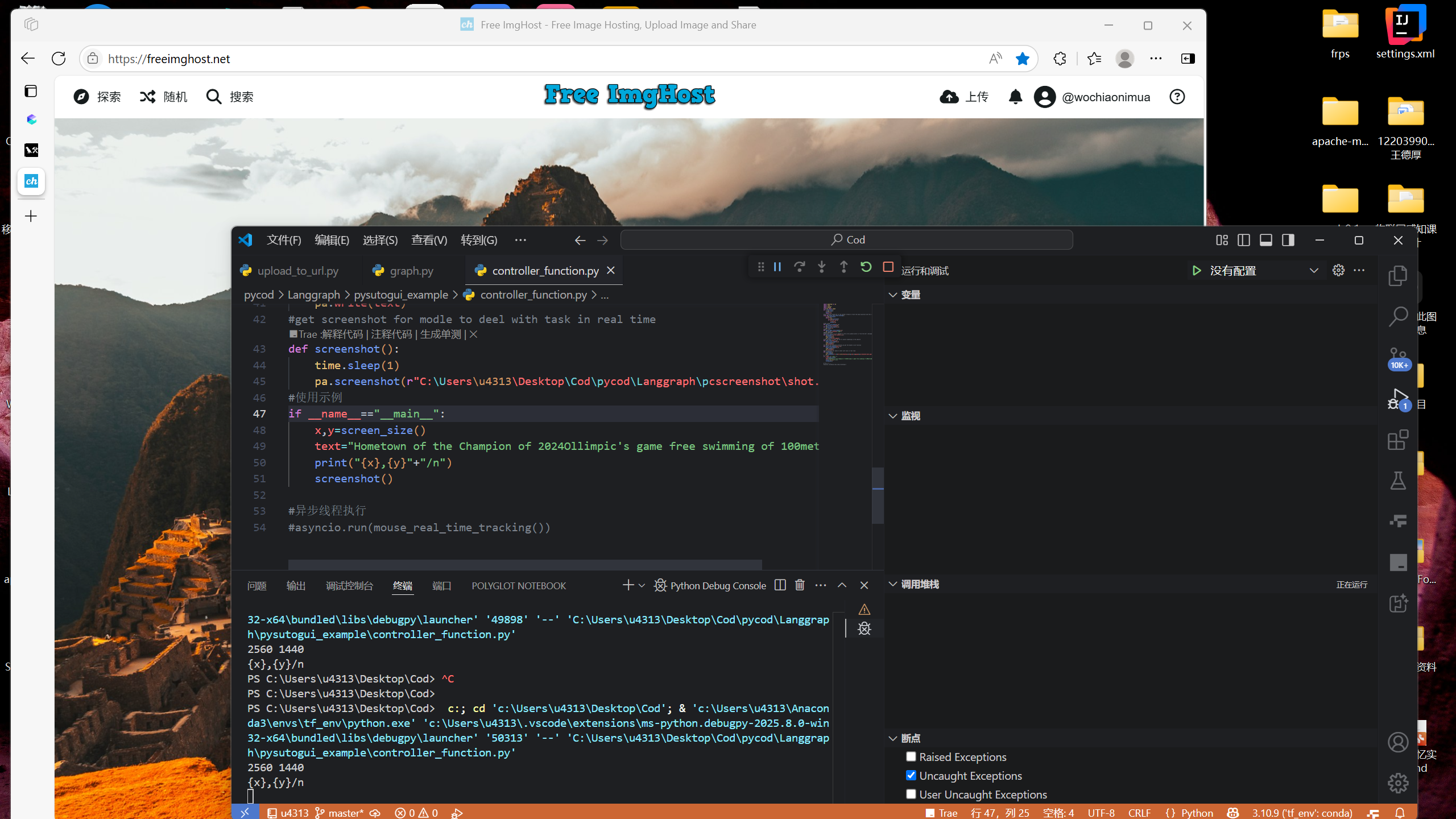This screenshot has height=819, width=1456.
Task: Switch to upload_to_url.py tab
Action: [x=297, y=271]
